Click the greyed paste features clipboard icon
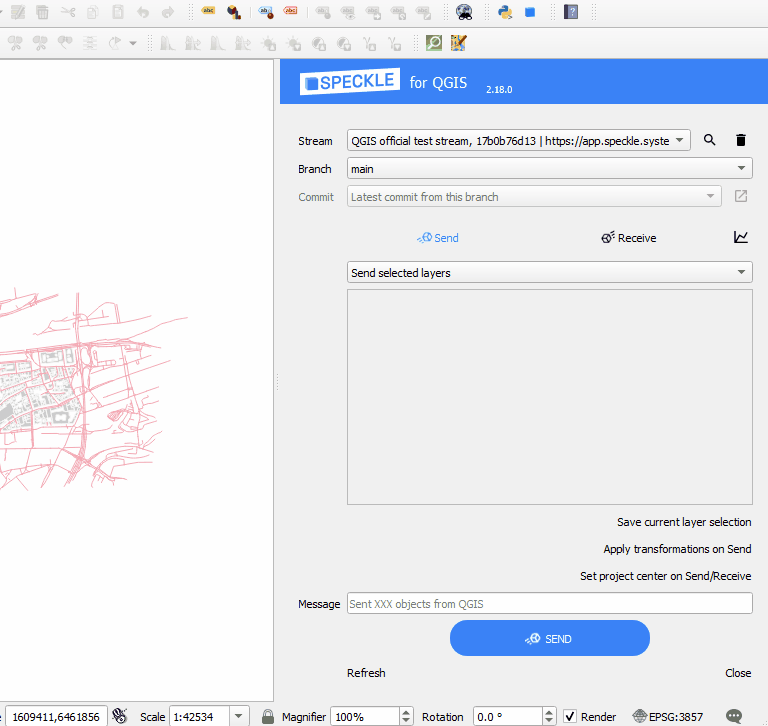The image size is (768, 726). pos(118,12)
